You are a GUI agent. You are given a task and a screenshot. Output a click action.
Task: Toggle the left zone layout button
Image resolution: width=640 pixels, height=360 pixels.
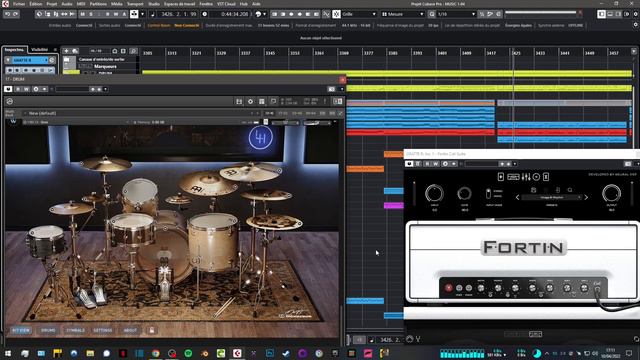602,14
